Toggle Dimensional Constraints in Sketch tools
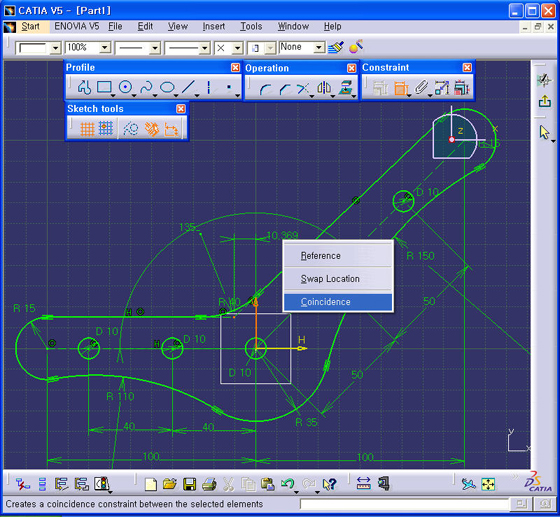The image size is (560, 517). click(x=171, y=129)
